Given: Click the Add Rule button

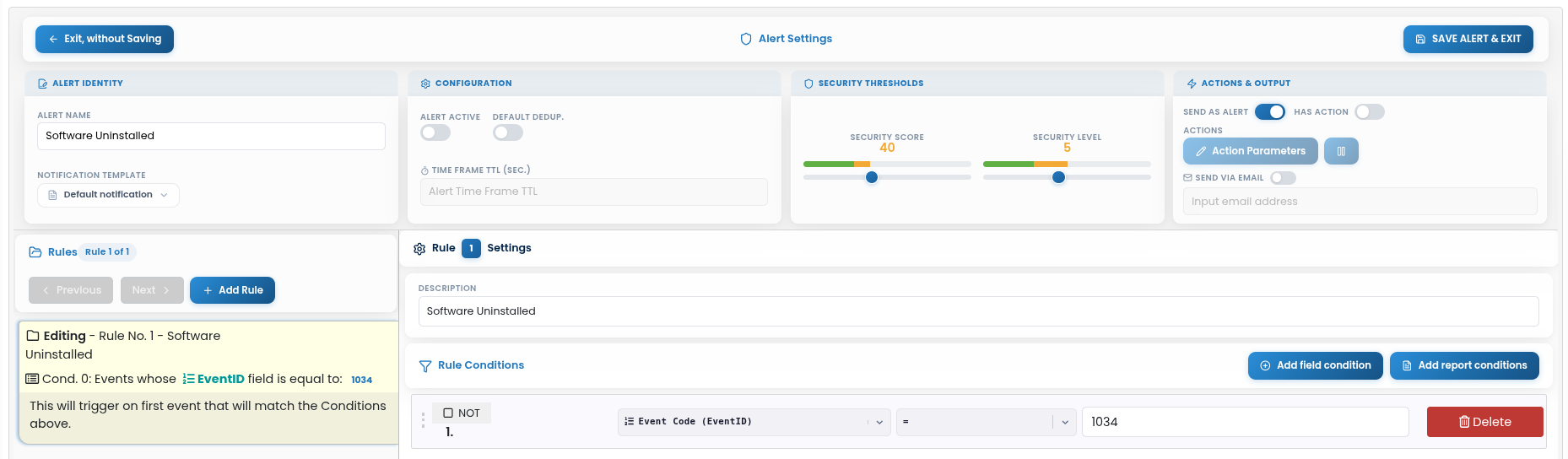Looking at the screenshot, I should (x=233, y=290).
